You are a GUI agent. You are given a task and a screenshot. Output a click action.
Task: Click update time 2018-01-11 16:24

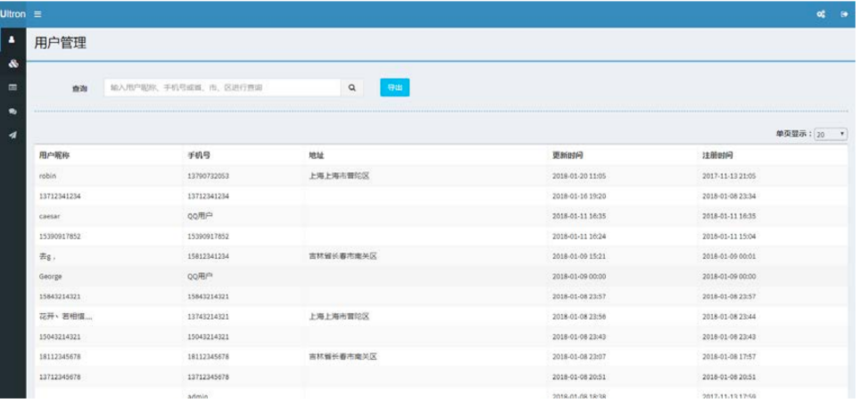click(x=579, y=237)
